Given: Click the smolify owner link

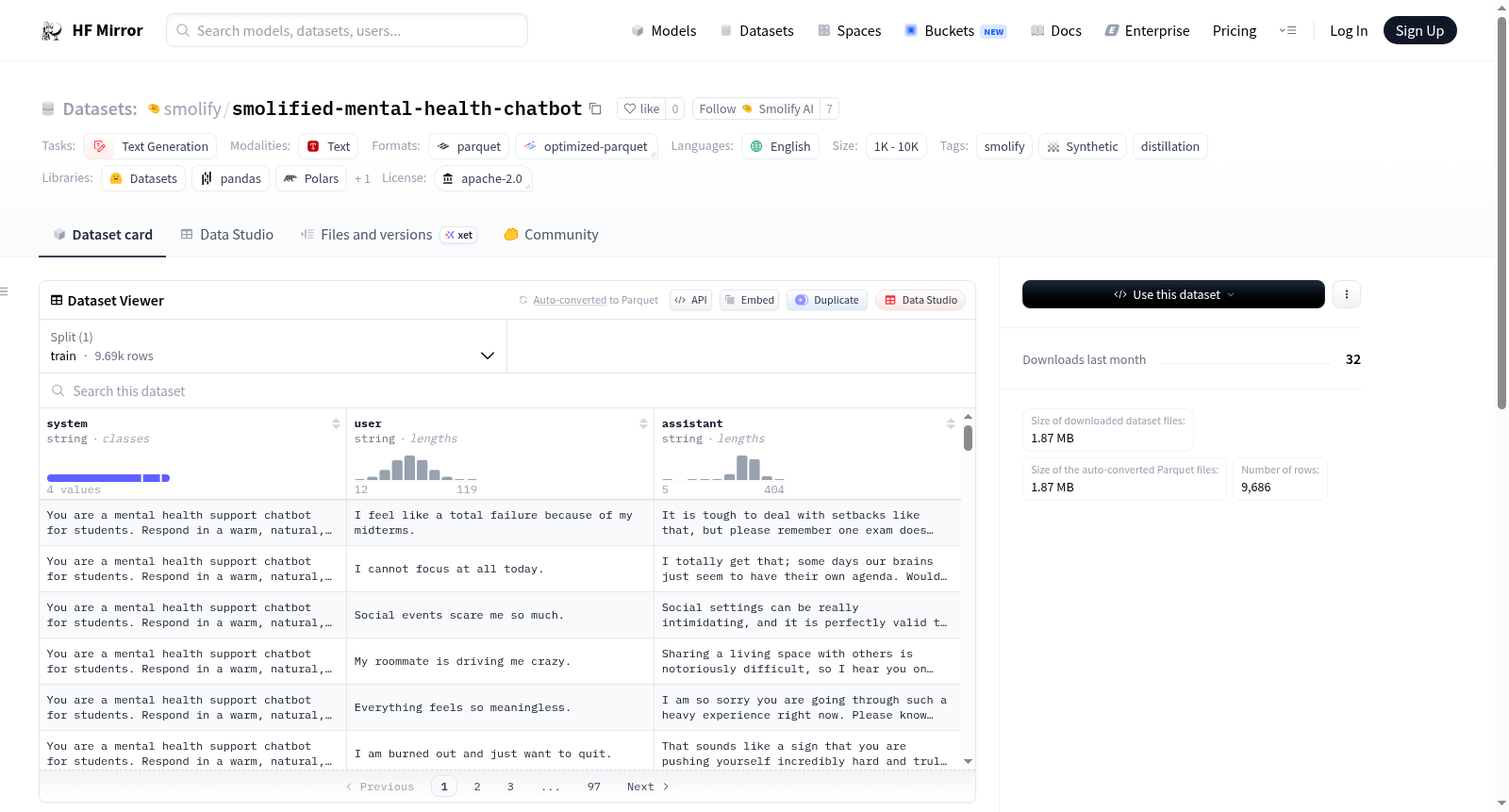Looking at the screenshot, I should (x=192, y=108).
